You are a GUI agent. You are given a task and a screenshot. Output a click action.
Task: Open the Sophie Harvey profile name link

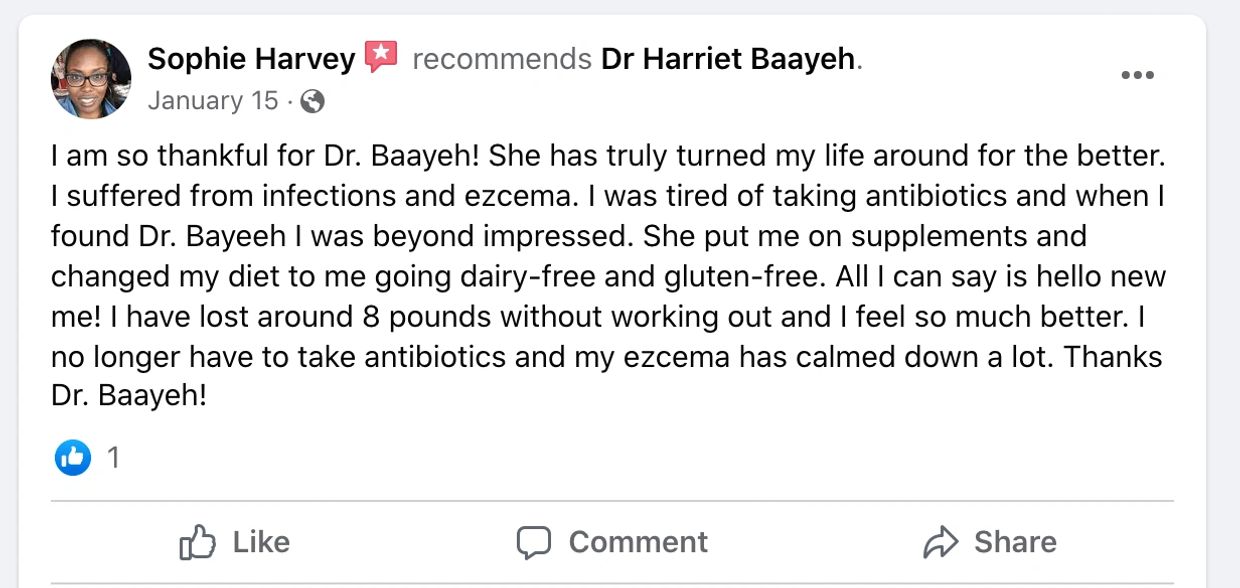251,59
